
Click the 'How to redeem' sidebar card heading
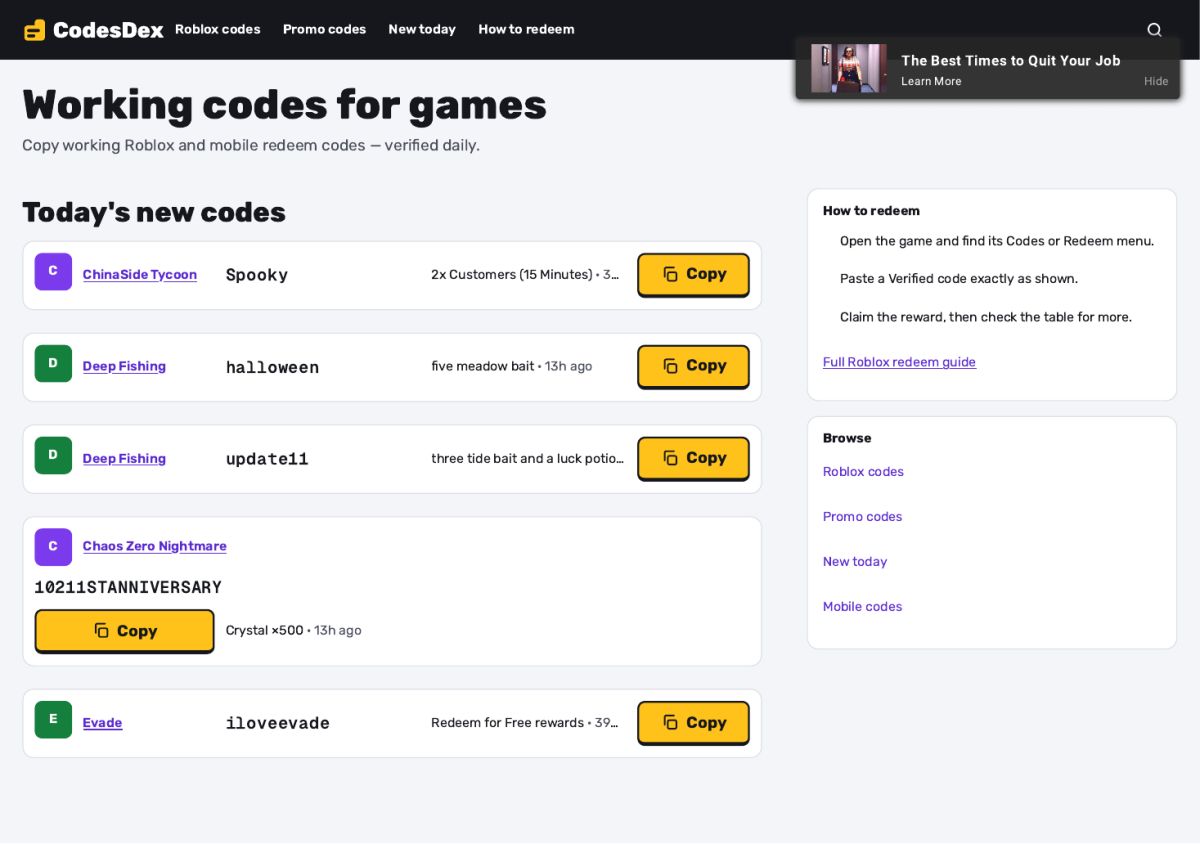(871, 211)
